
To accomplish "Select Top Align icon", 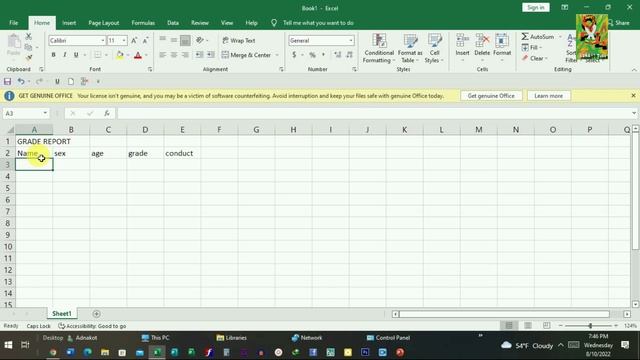I will [162, 40].
